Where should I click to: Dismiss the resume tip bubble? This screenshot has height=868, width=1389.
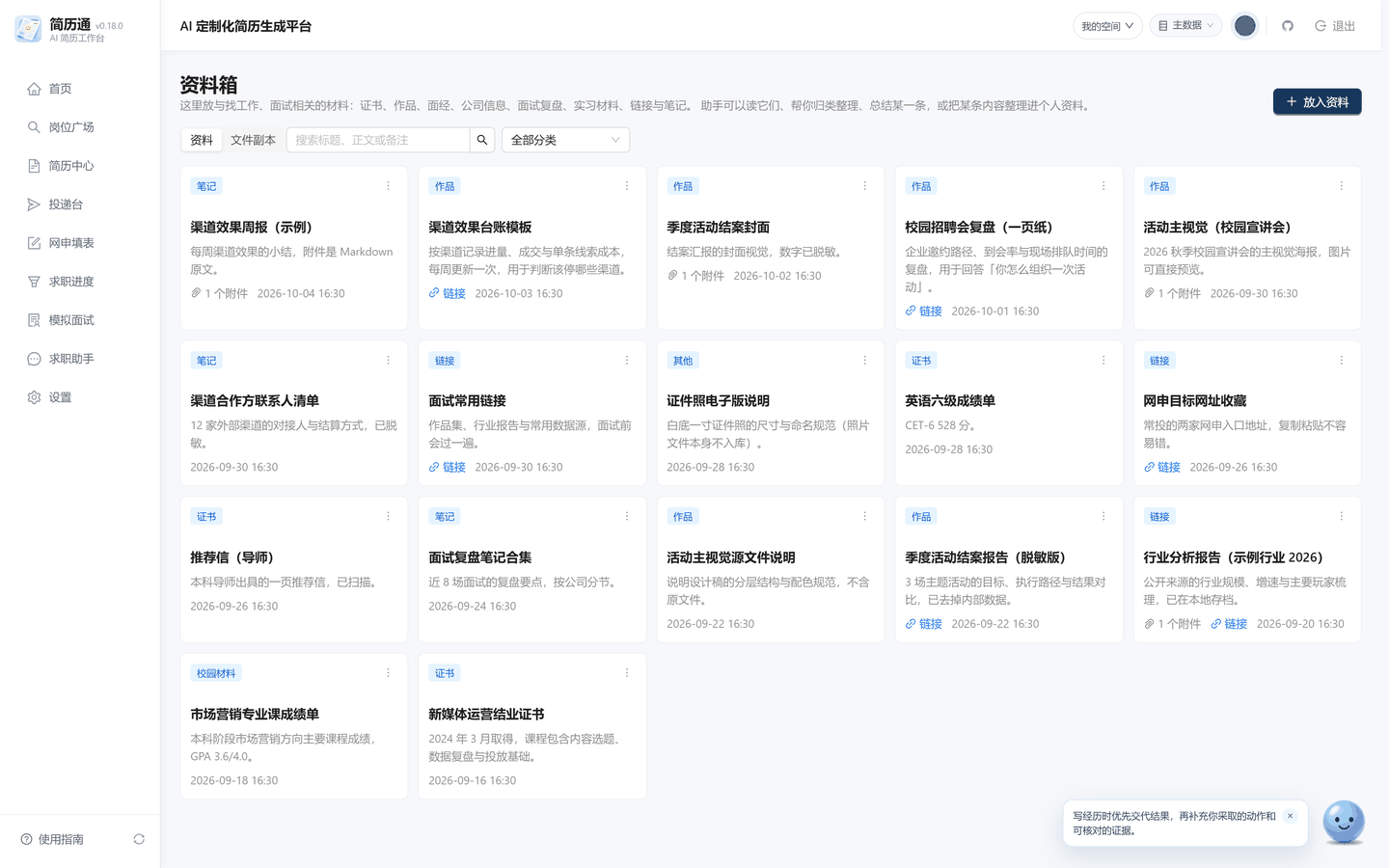coord(1290,816)
